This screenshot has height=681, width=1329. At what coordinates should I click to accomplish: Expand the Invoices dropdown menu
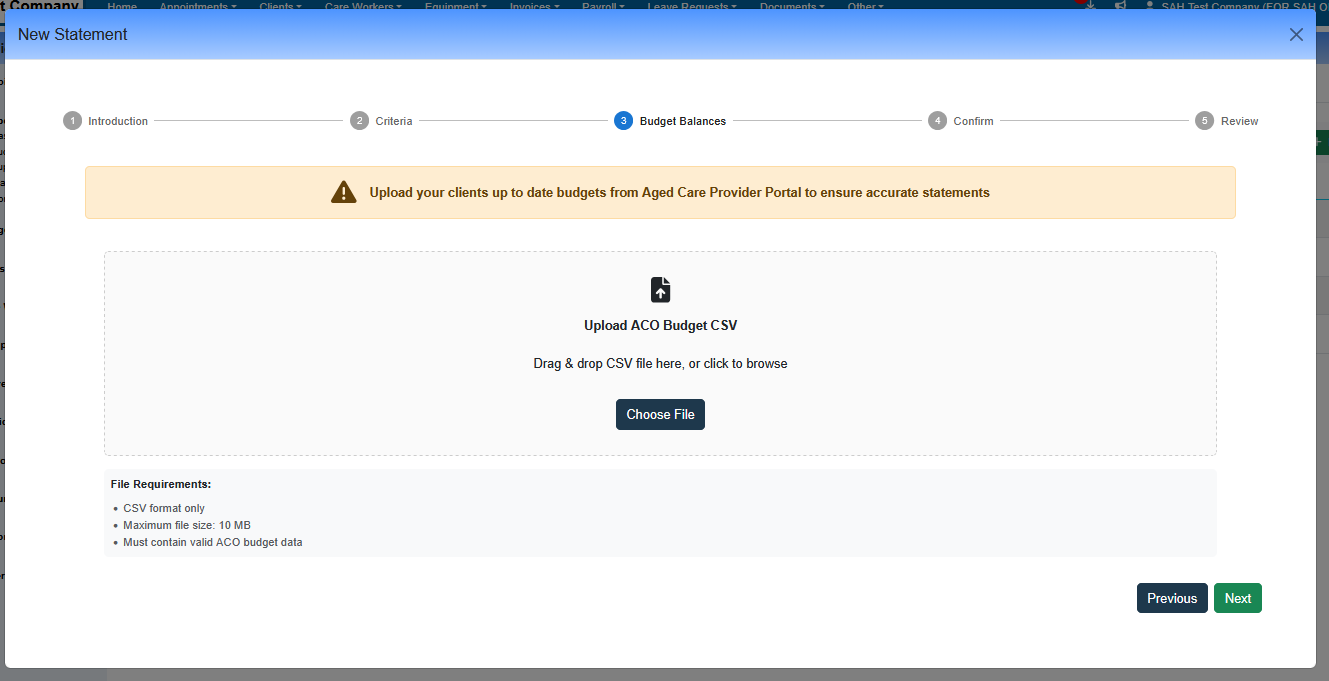[534, 6]
